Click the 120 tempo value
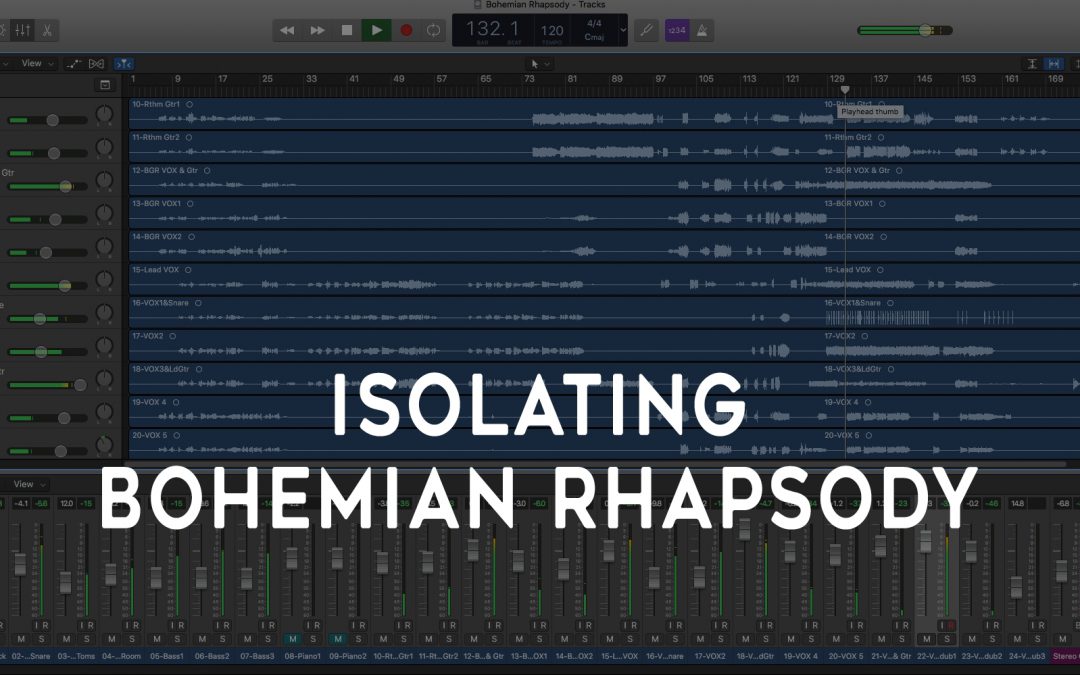This screenshot has height=675, width=1080. click(552, 30)
